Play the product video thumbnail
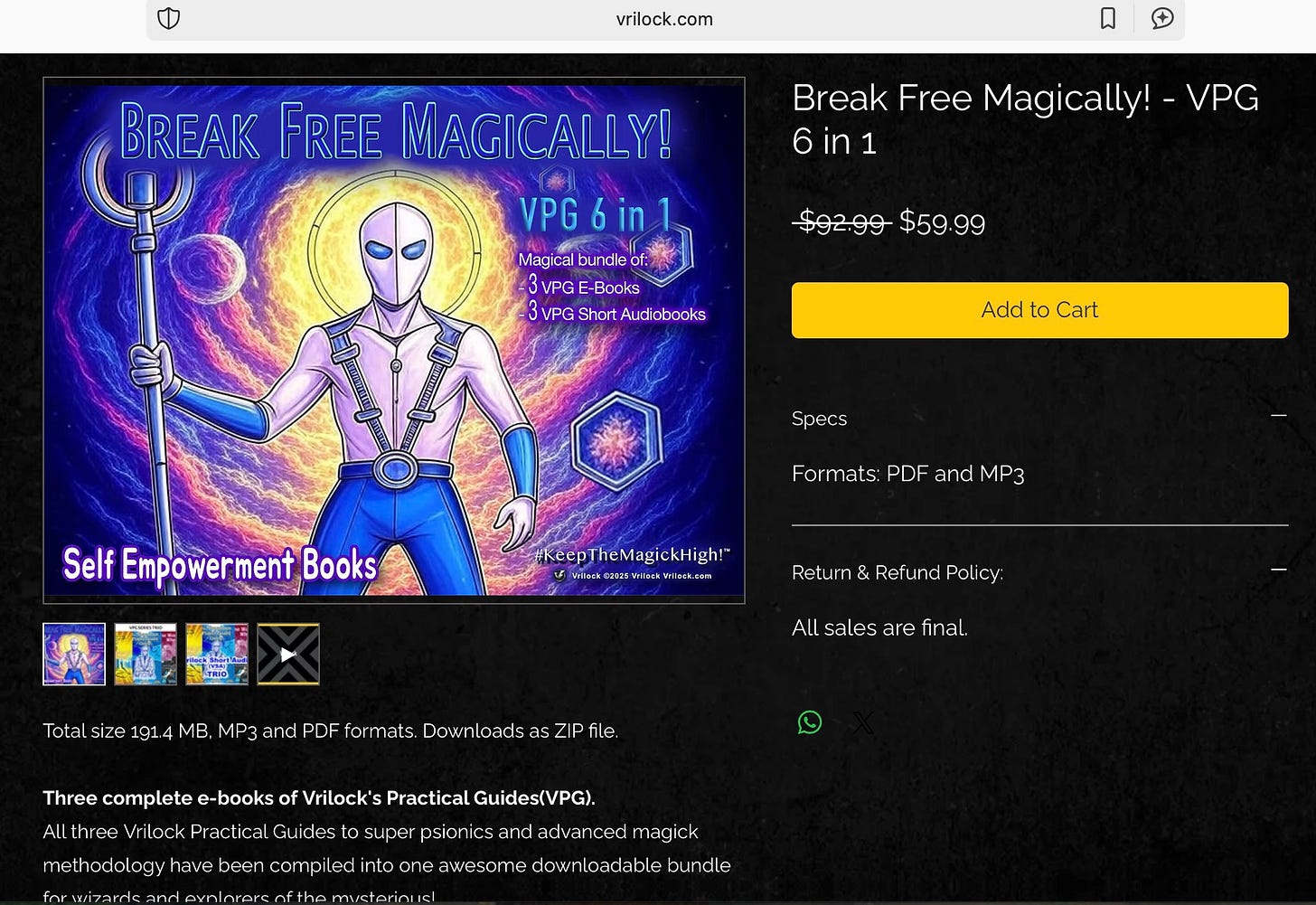The image size is (1316, 905). tap(288, 654)
